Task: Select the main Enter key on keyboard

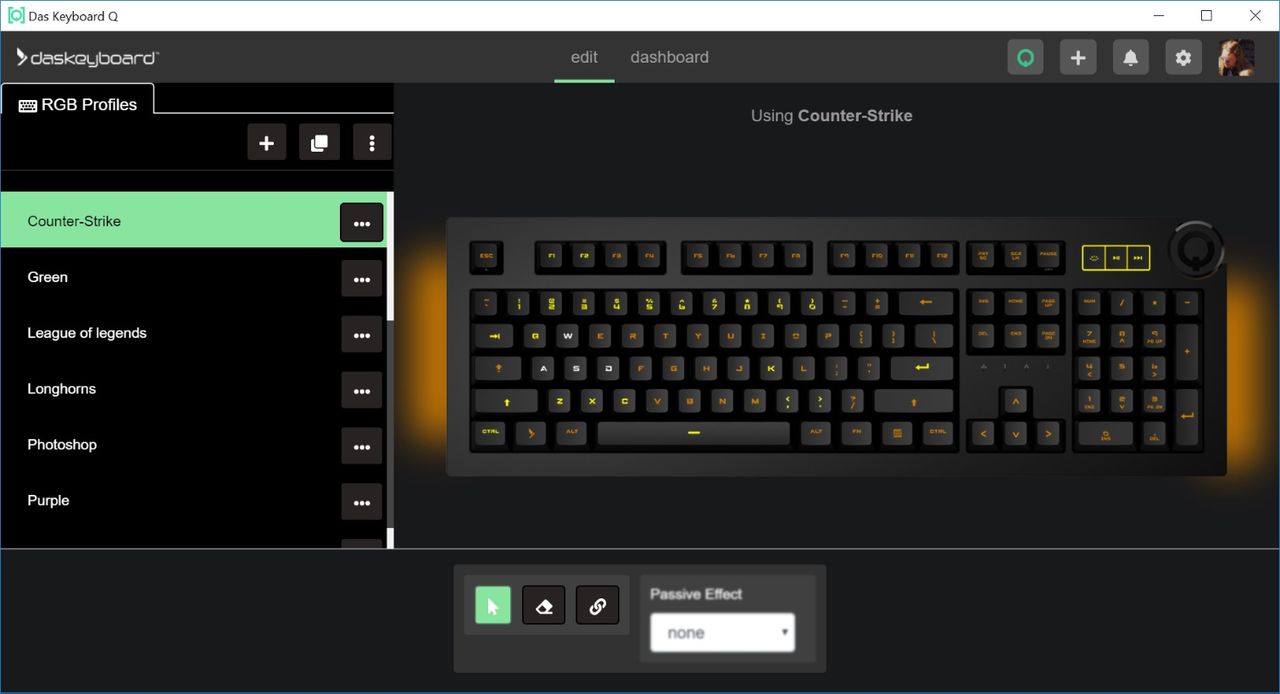Action: (920, 369)
